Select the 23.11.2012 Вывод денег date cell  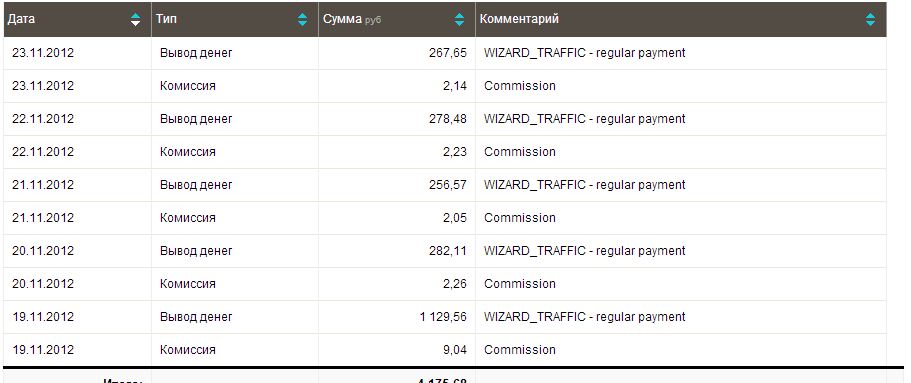(x=78, y=53)
